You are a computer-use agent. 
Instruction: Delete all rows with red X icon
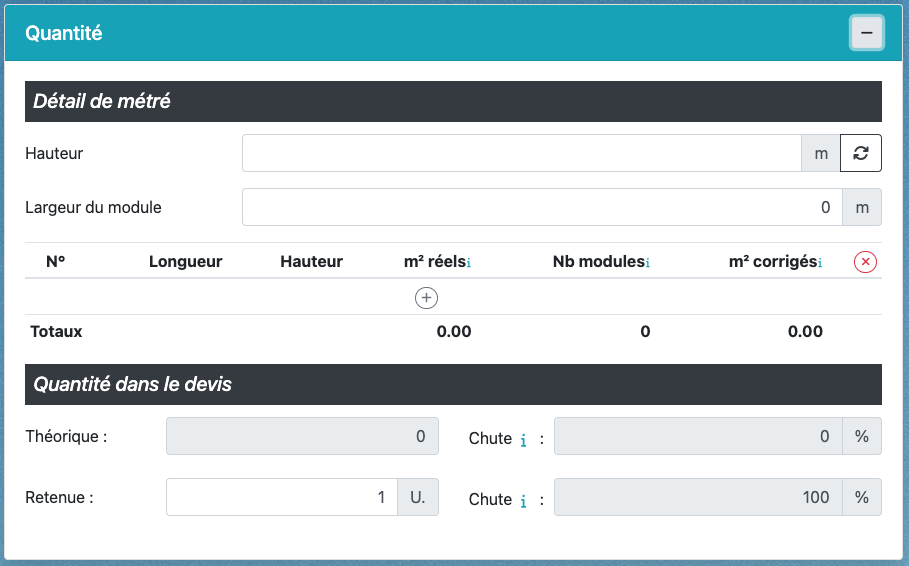(865, 262)
